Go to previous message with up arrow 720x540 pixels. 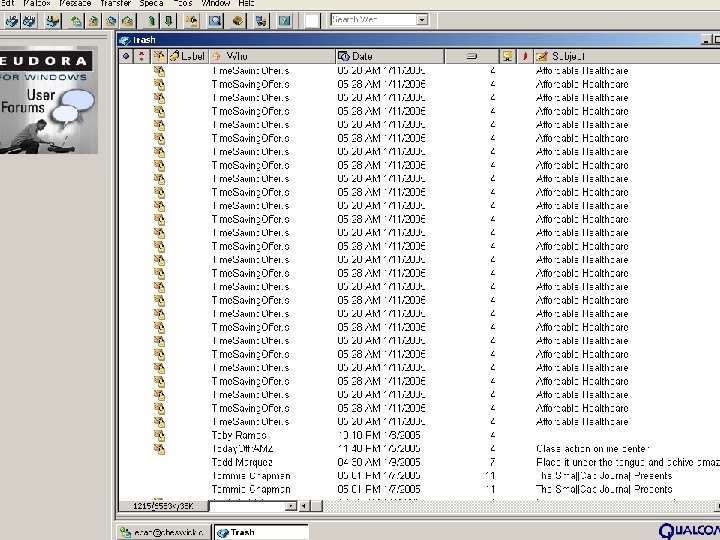click(x=151, y=21)
